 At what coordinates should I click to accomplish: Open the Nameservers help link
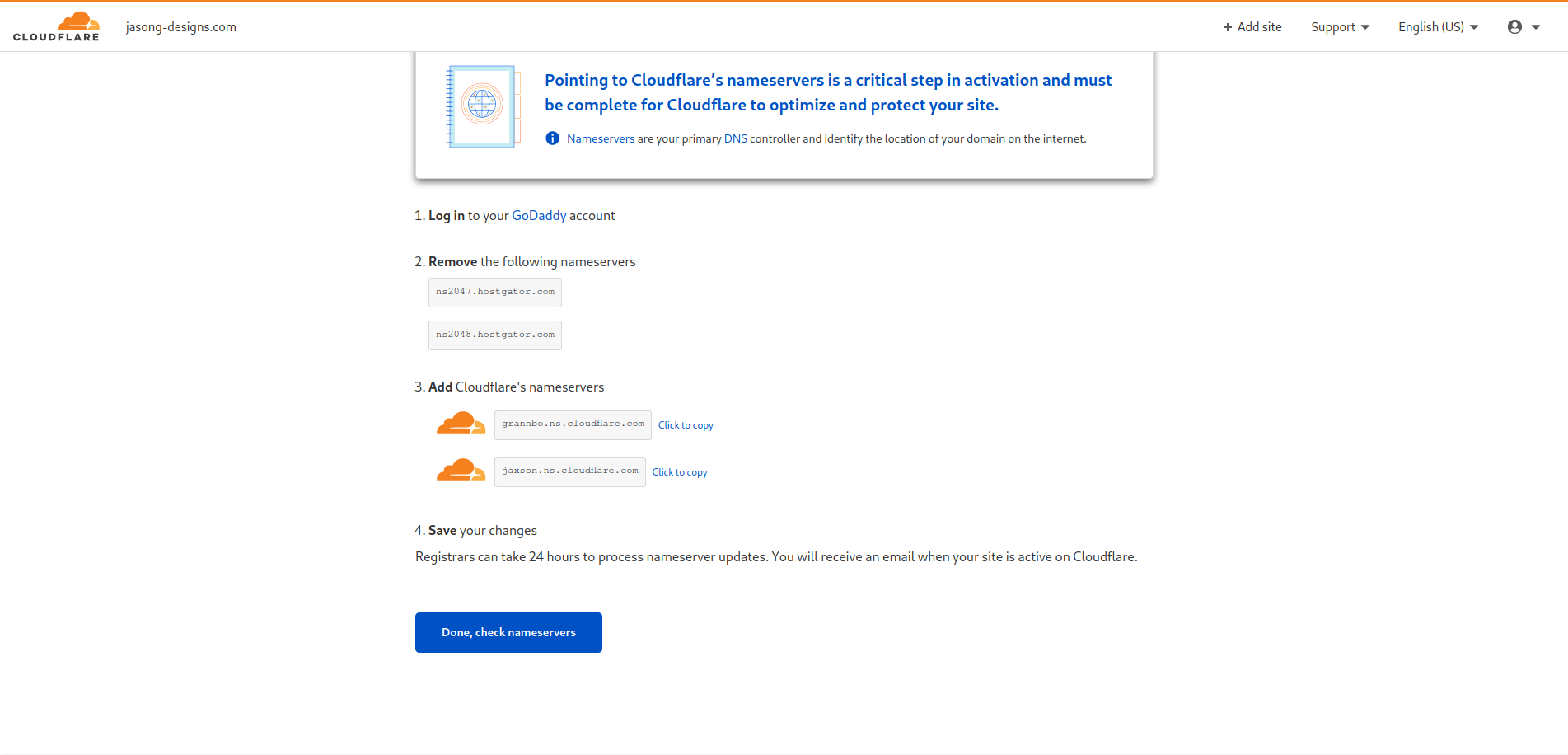tap(601, 138)
